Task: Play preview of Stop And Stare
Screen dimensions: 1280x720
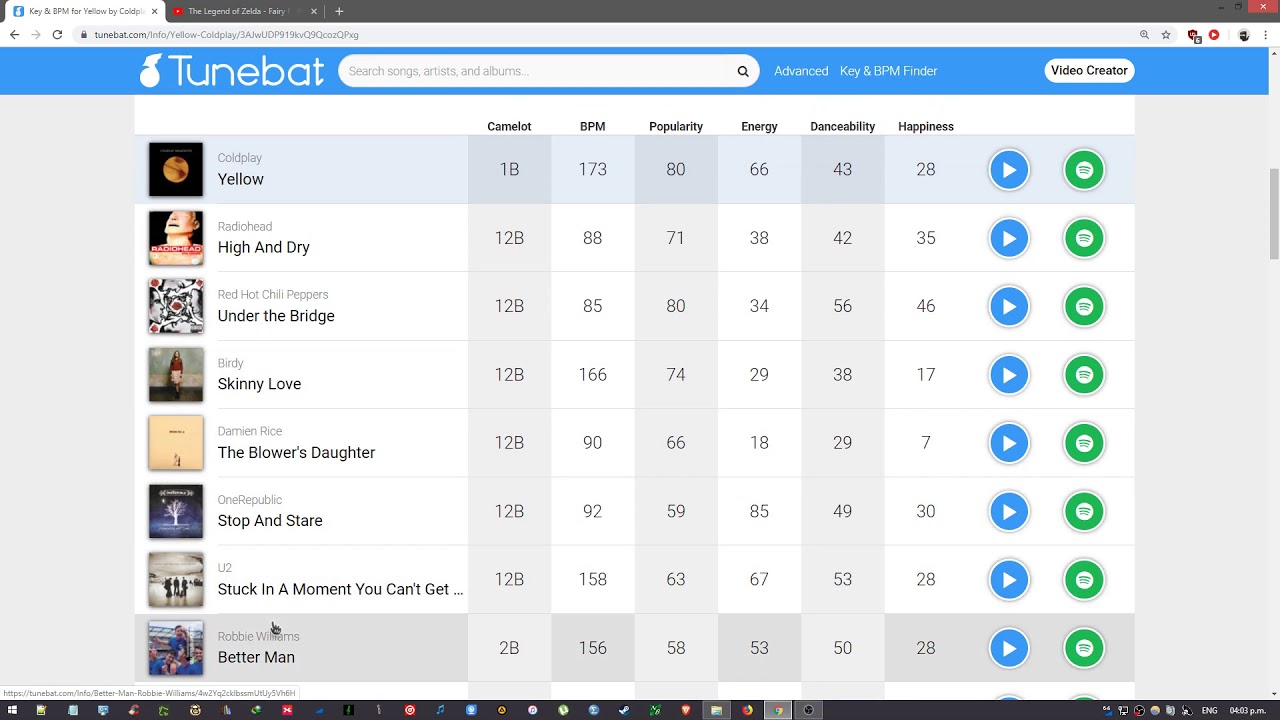Action: (1009, 511)
